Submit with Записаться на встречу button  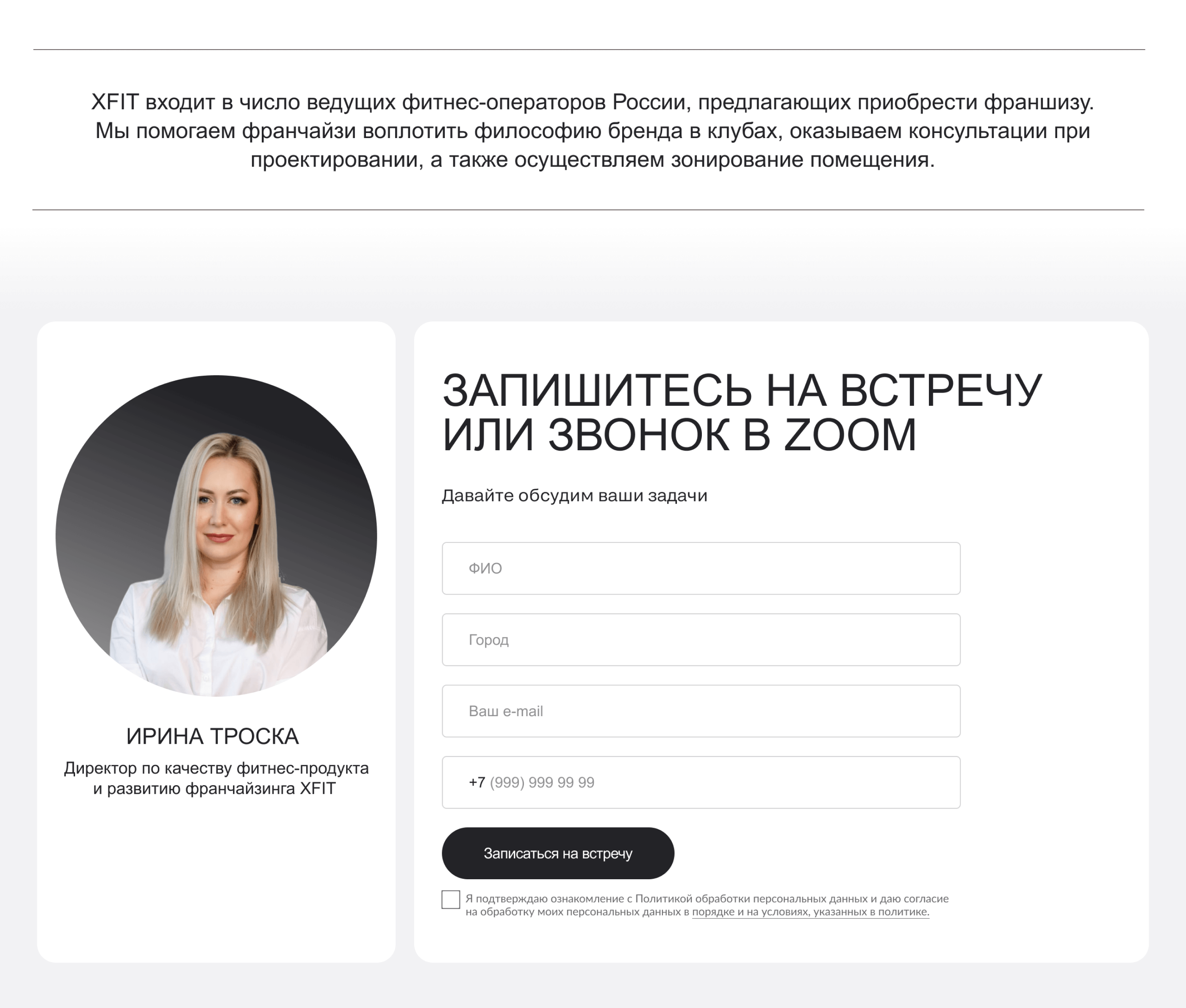558,853
